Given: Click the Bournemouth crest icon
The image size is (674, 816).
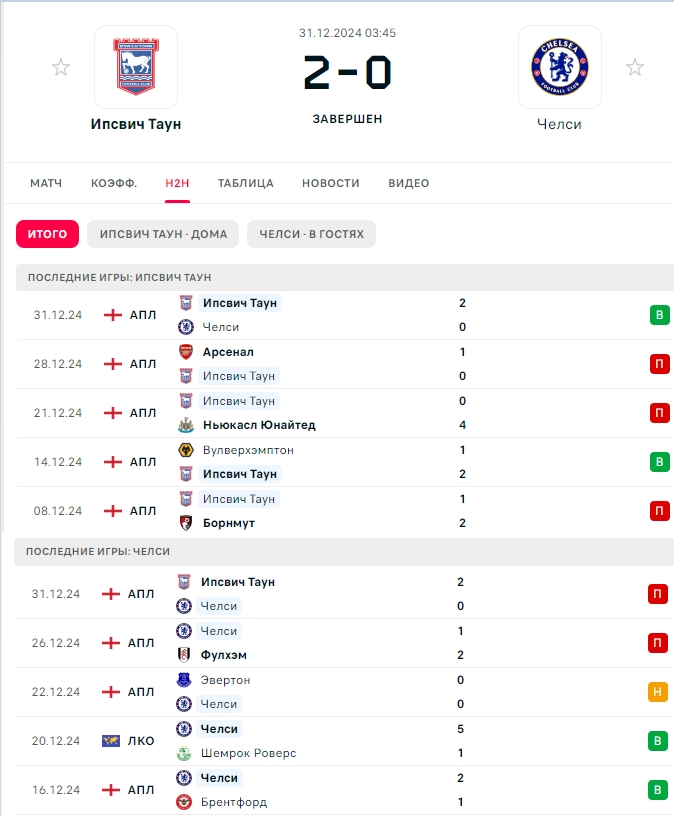Looking at the screenshot, I should 186,523.
